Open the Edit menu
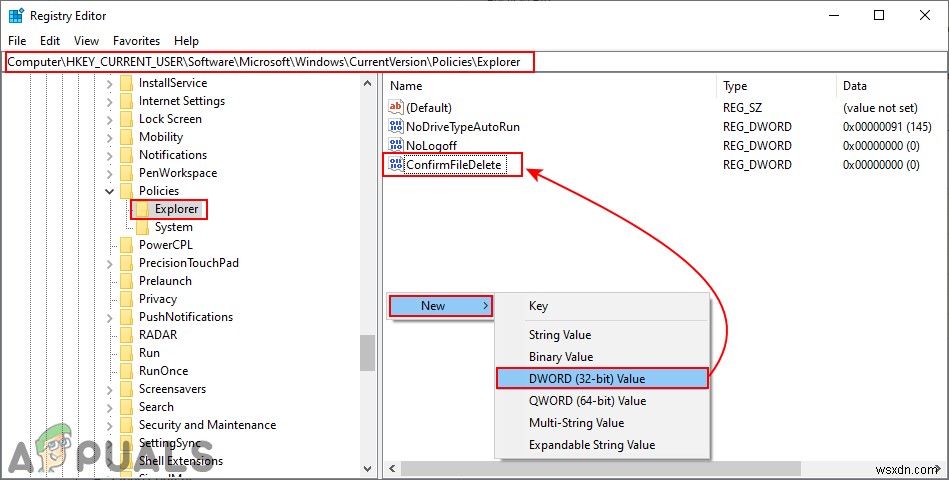 pos(50,41)
